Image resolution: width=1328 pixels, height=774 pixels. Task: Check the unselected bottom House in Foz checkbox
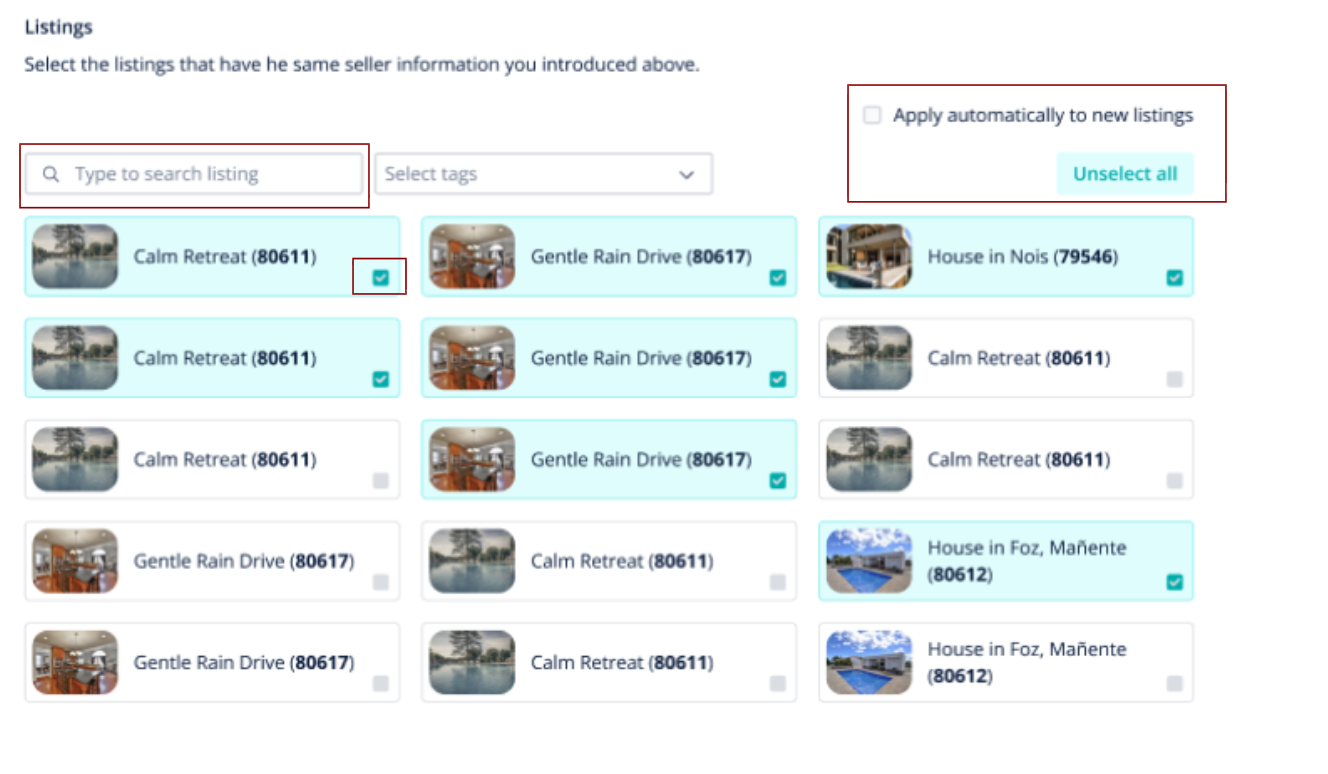(x=1174, y=684)
